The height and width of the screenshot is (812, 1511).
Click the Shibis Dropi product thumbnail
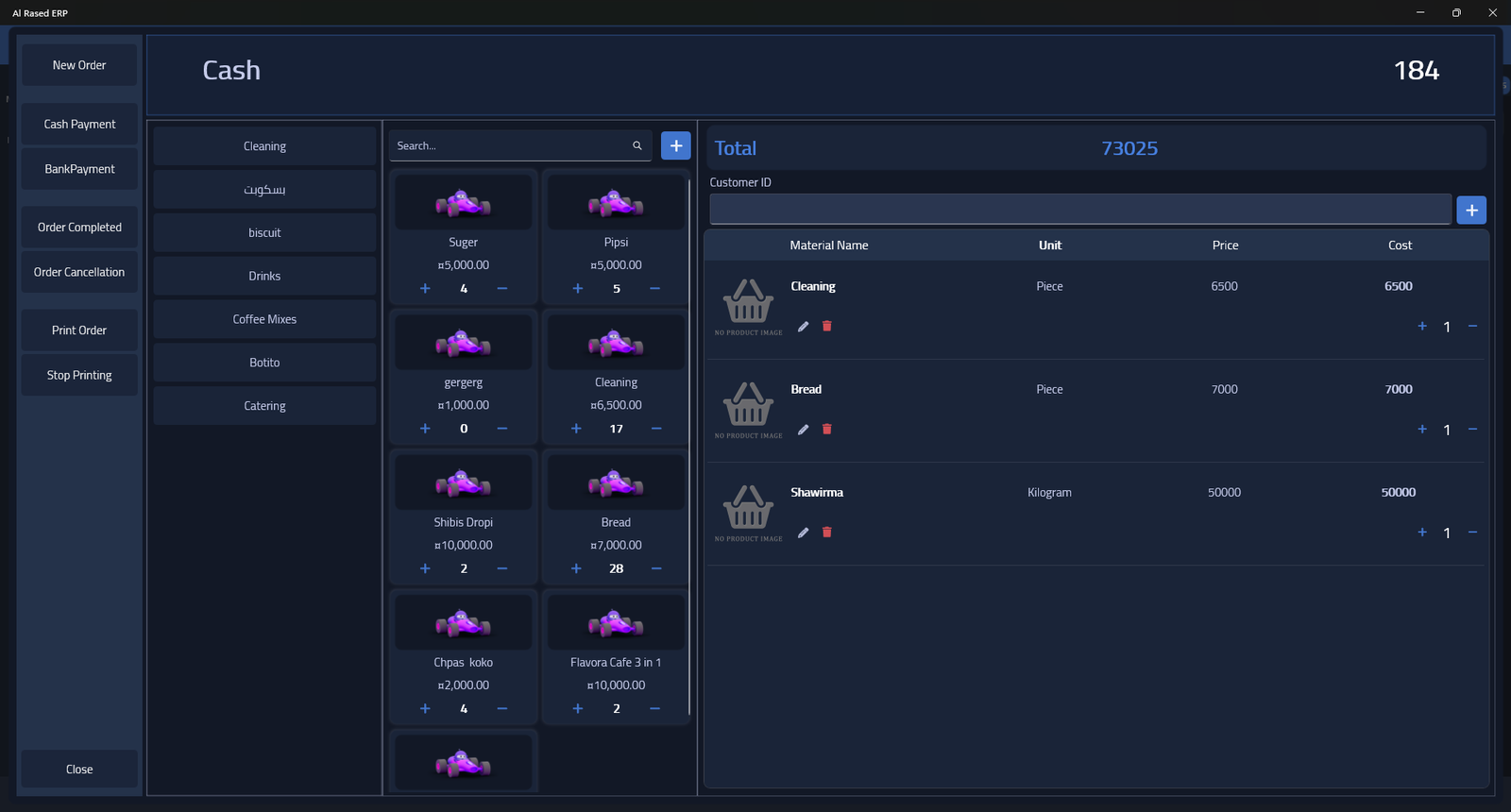pyautogui.click(x=463, y=484)
